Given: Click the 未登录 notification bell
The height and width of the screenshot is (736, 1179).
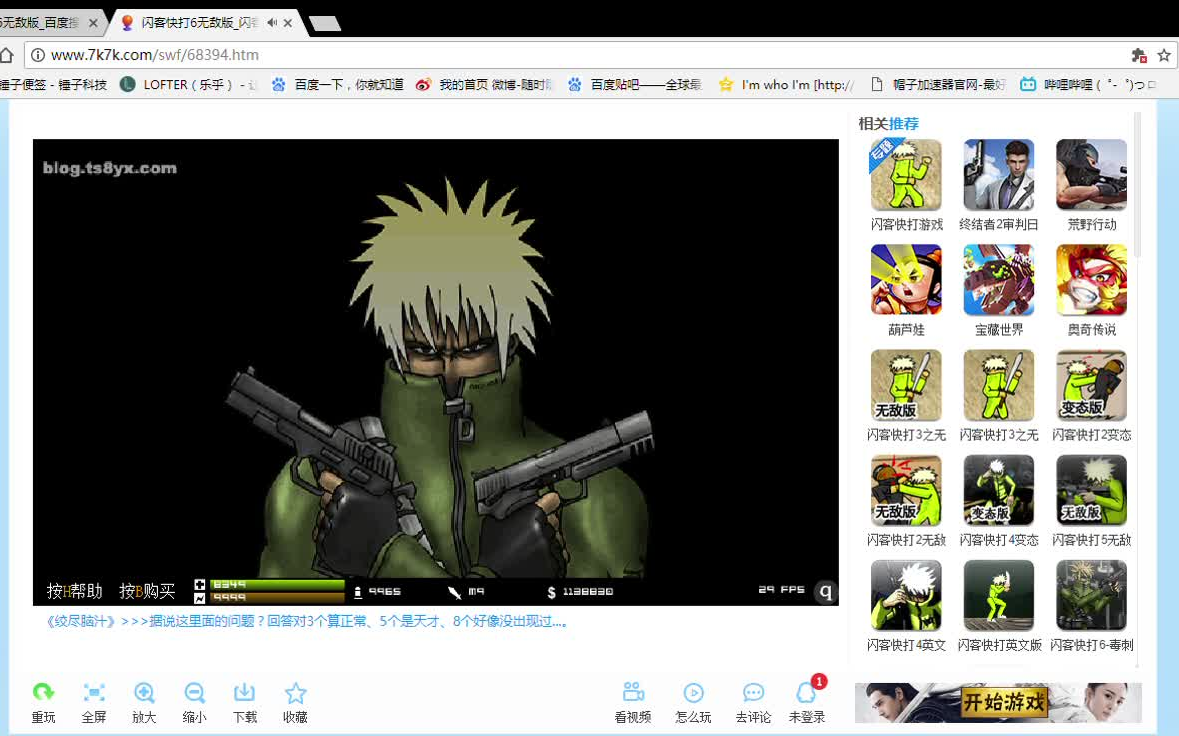Looking at the screenshot, I should [x=806, y=692].
